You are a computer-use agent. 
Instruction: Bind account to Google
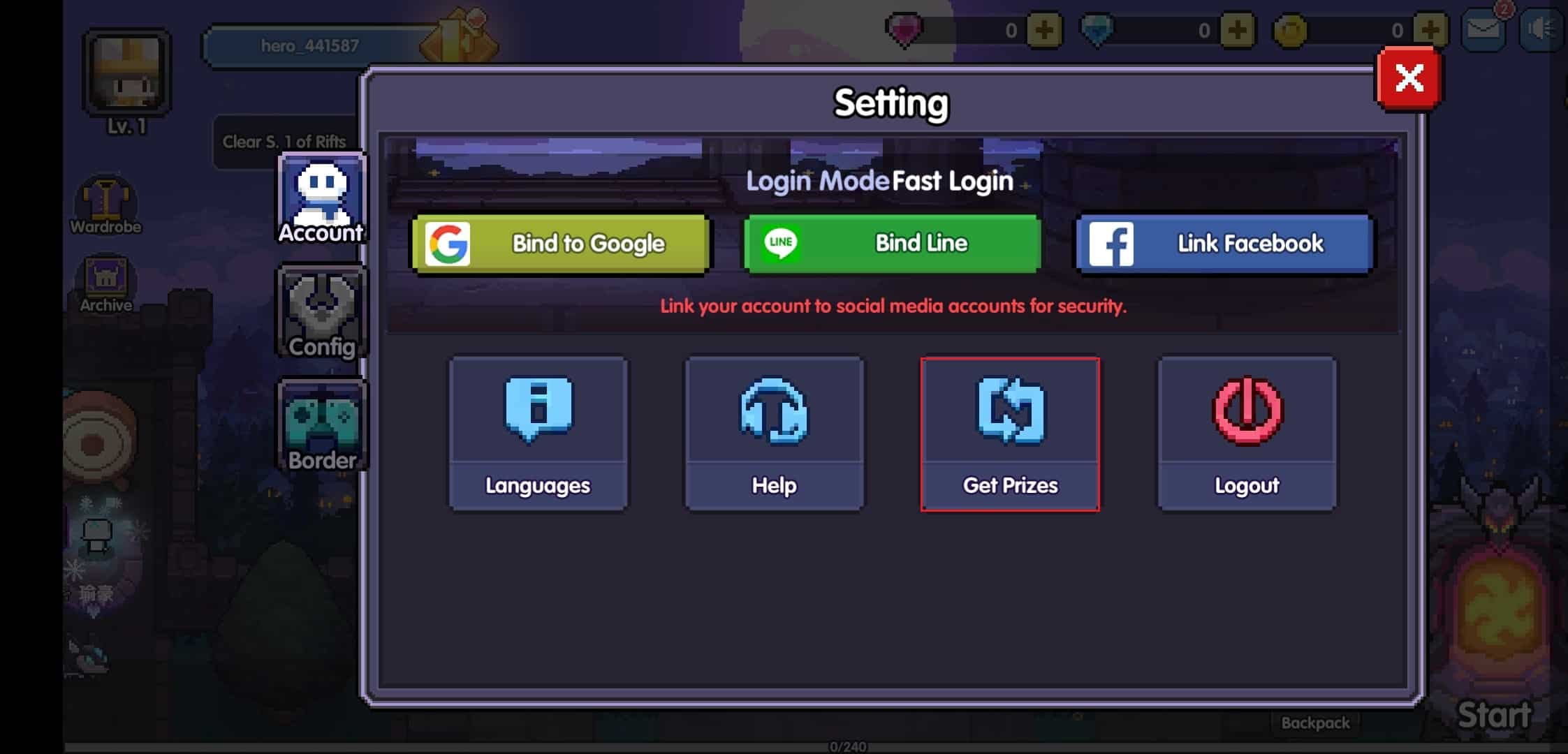pos(560,244)
